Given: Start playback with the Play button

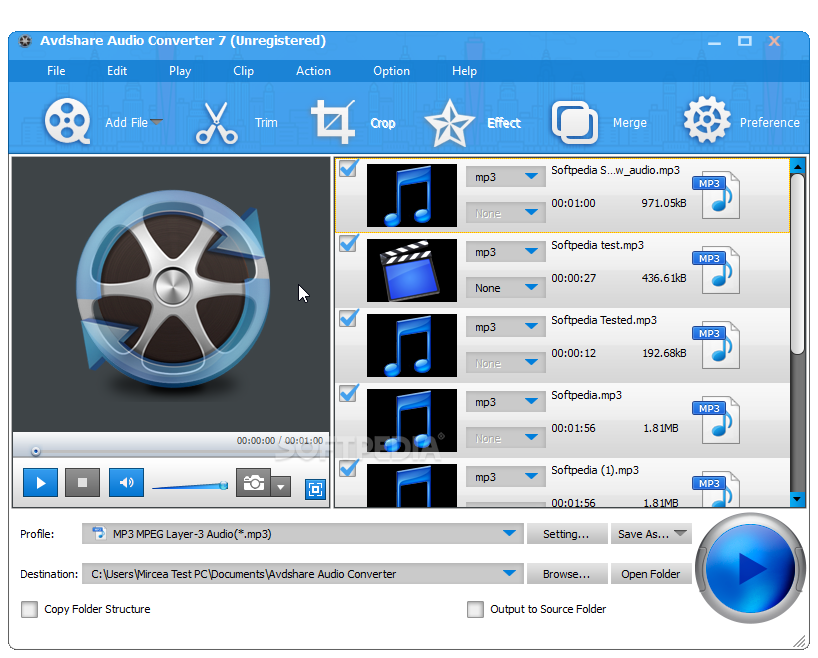Looking at the screenshot, I should click(x=40, y=483).
